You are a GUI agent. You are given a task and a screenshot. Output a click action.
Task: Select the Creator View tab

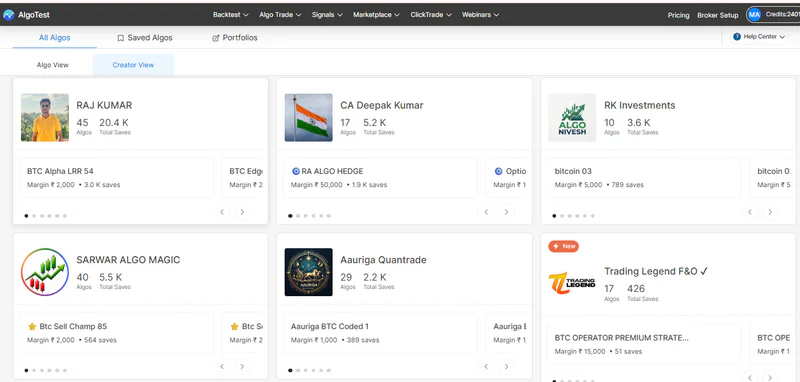click(x=133, y=65)
